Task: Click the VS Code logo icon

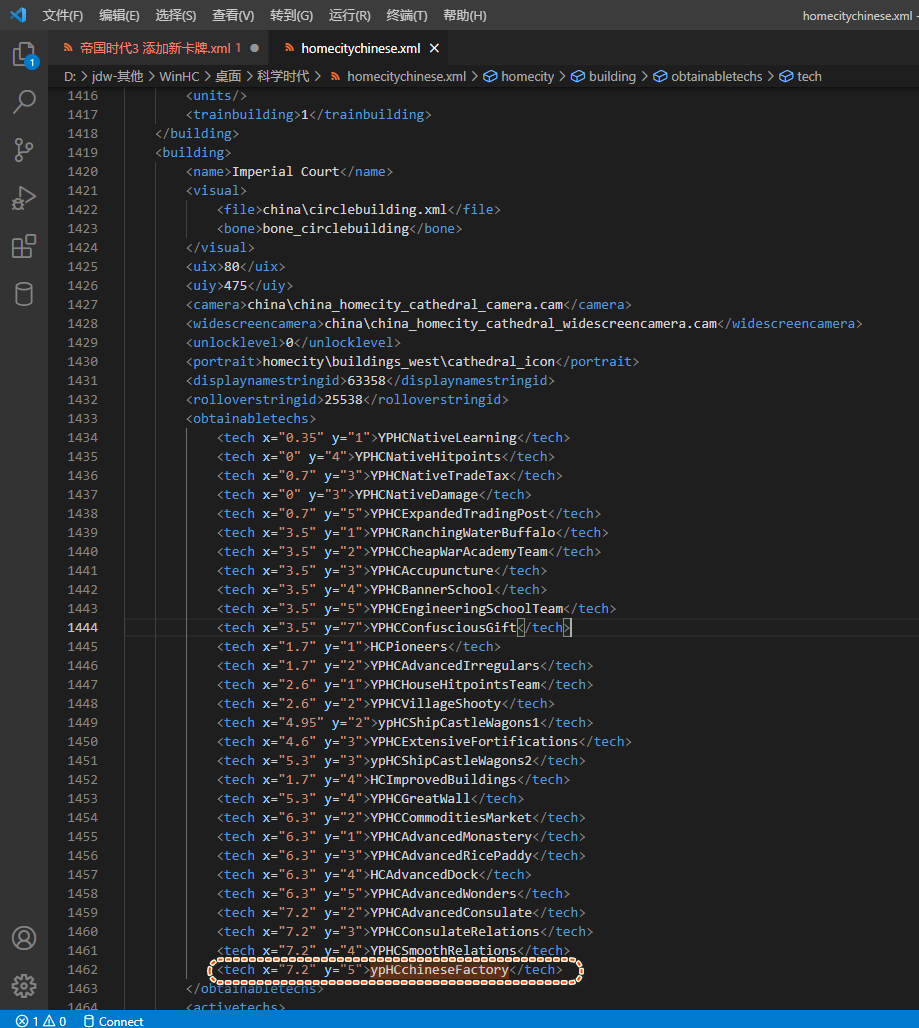Action: (18, 15)
